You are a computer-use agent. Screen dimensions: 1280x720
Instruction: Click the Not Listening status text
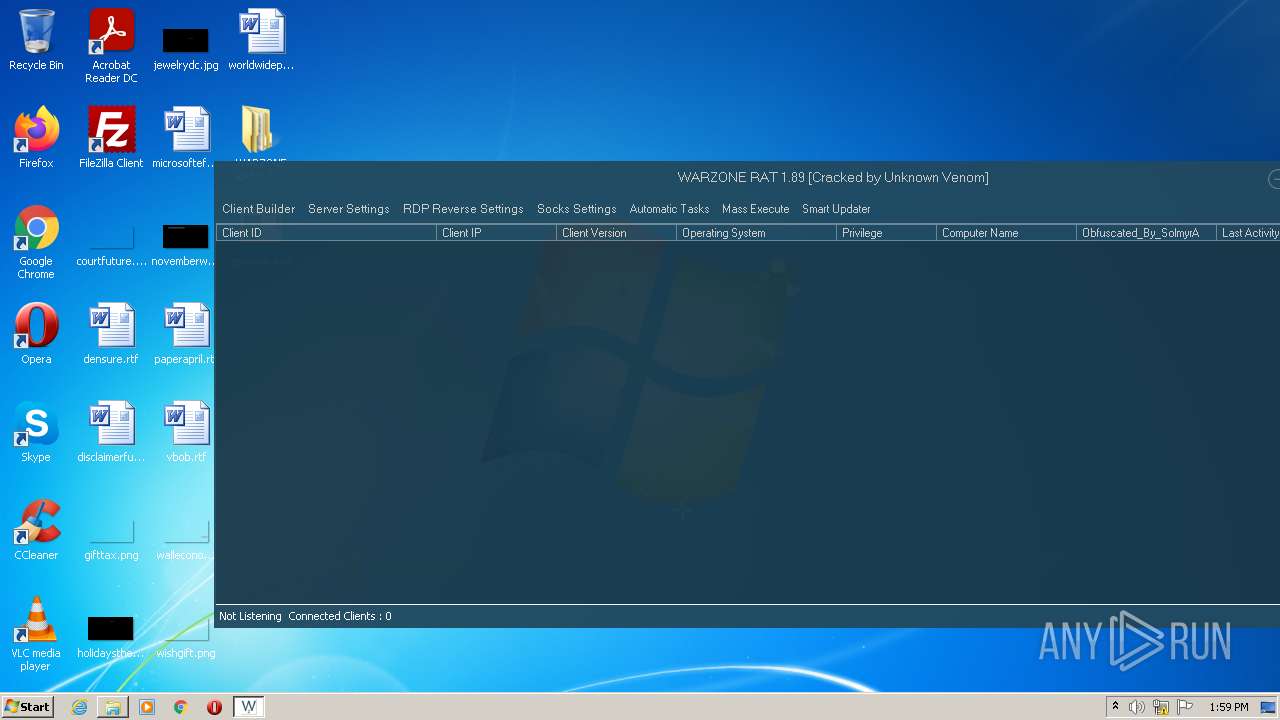(250, 616)
